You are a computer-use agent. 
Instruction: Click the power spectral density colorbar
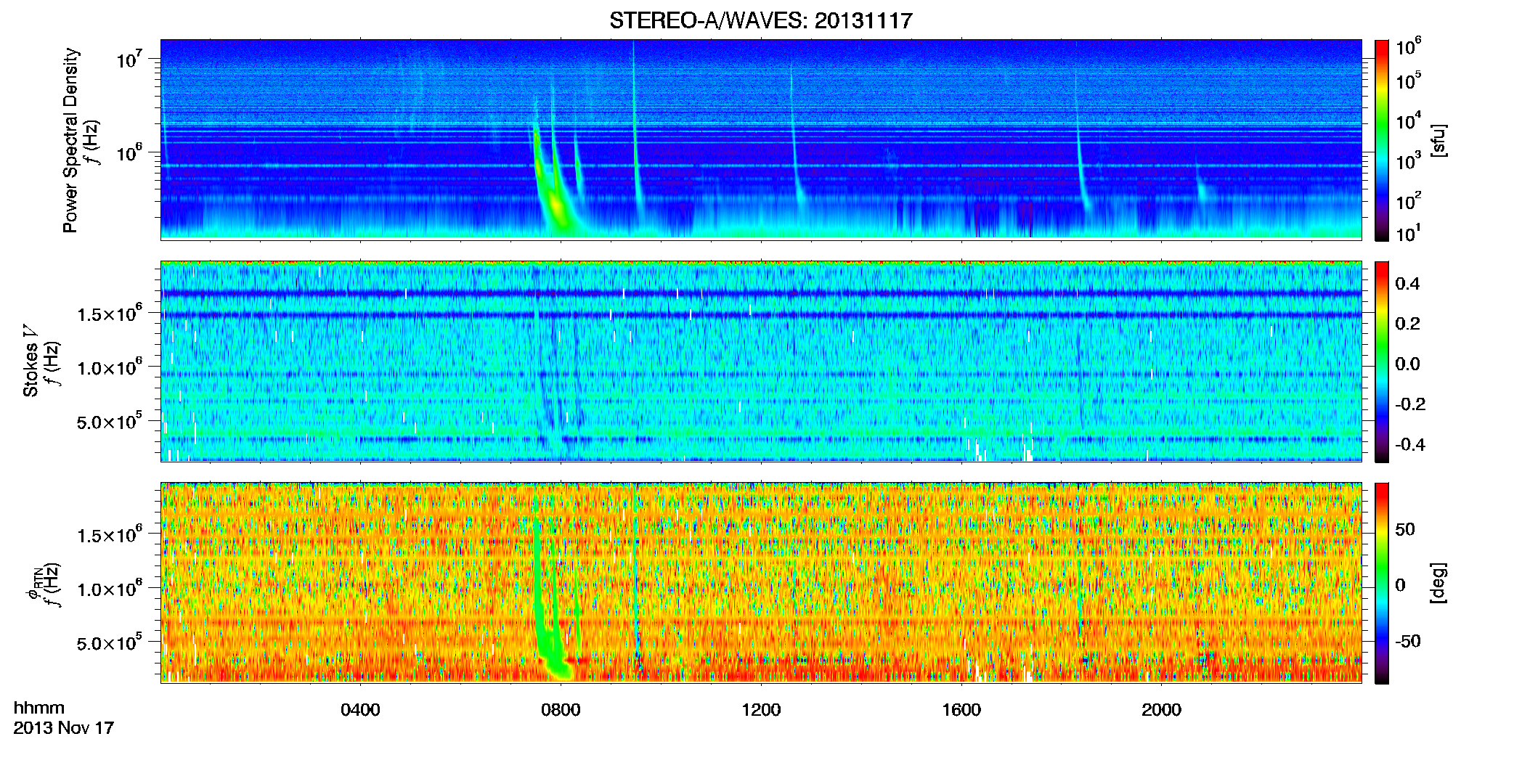(x=1382, y=140)
